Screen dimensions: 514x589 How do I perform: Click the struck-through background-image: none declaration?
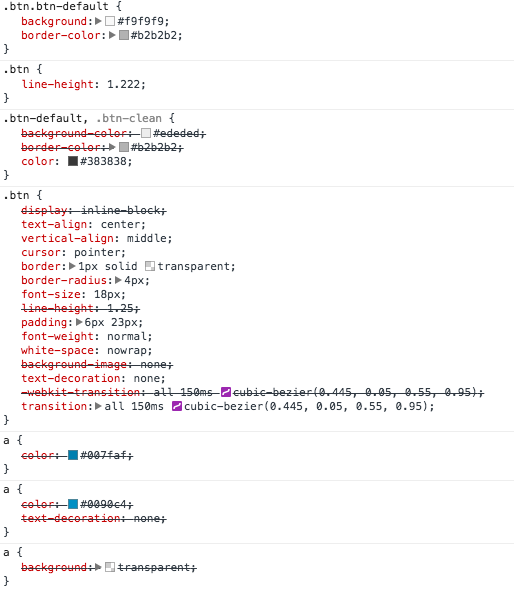pyautogui.click(x=97, y=364)
